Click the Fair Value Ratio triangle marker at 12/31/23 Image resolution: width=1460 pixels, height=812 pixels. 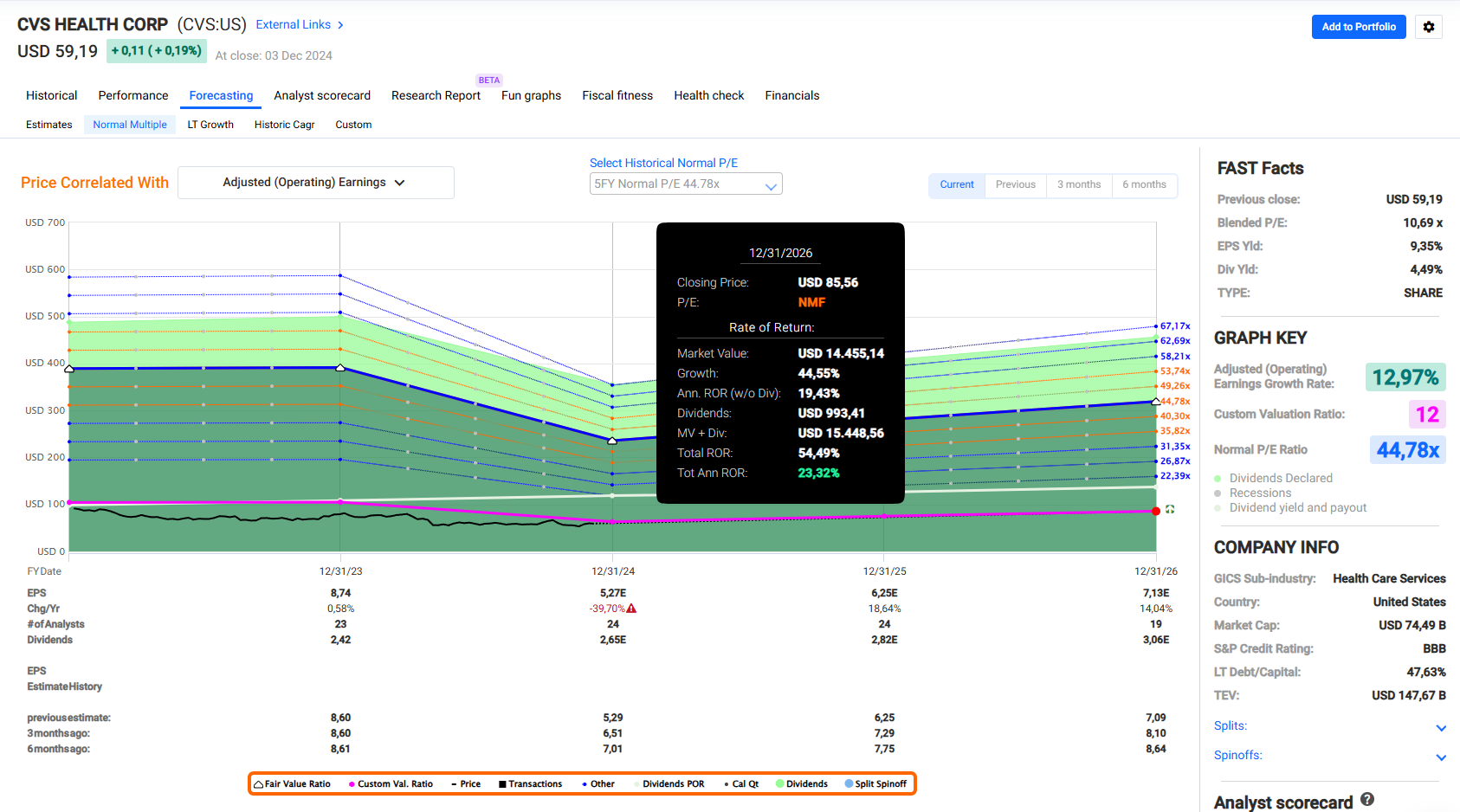tap(340, 368)
